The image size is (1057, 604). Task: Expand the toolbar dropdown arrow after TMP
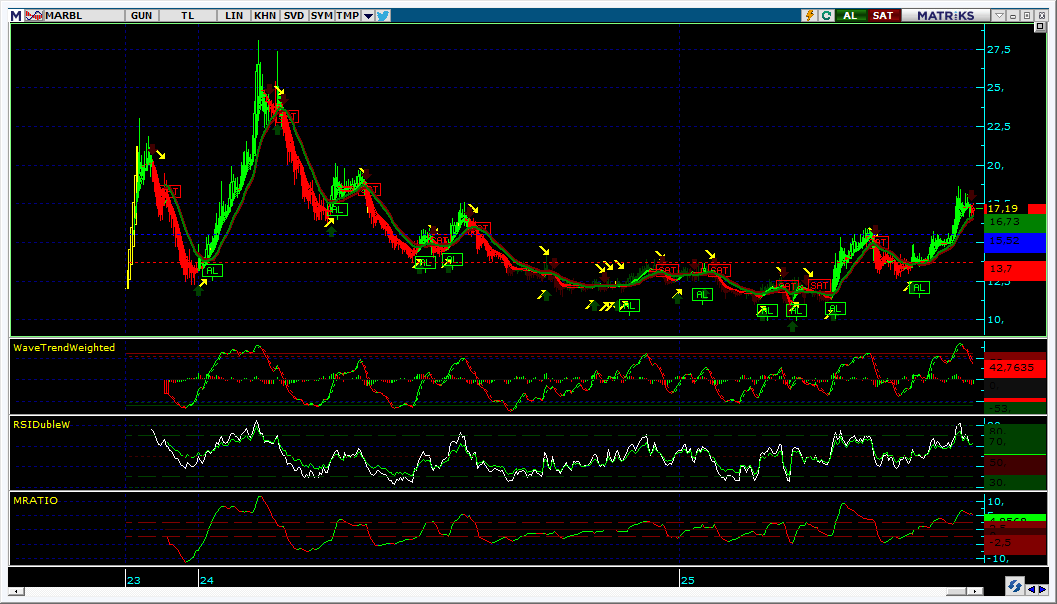pyautogui.click(x=368, y=16)
